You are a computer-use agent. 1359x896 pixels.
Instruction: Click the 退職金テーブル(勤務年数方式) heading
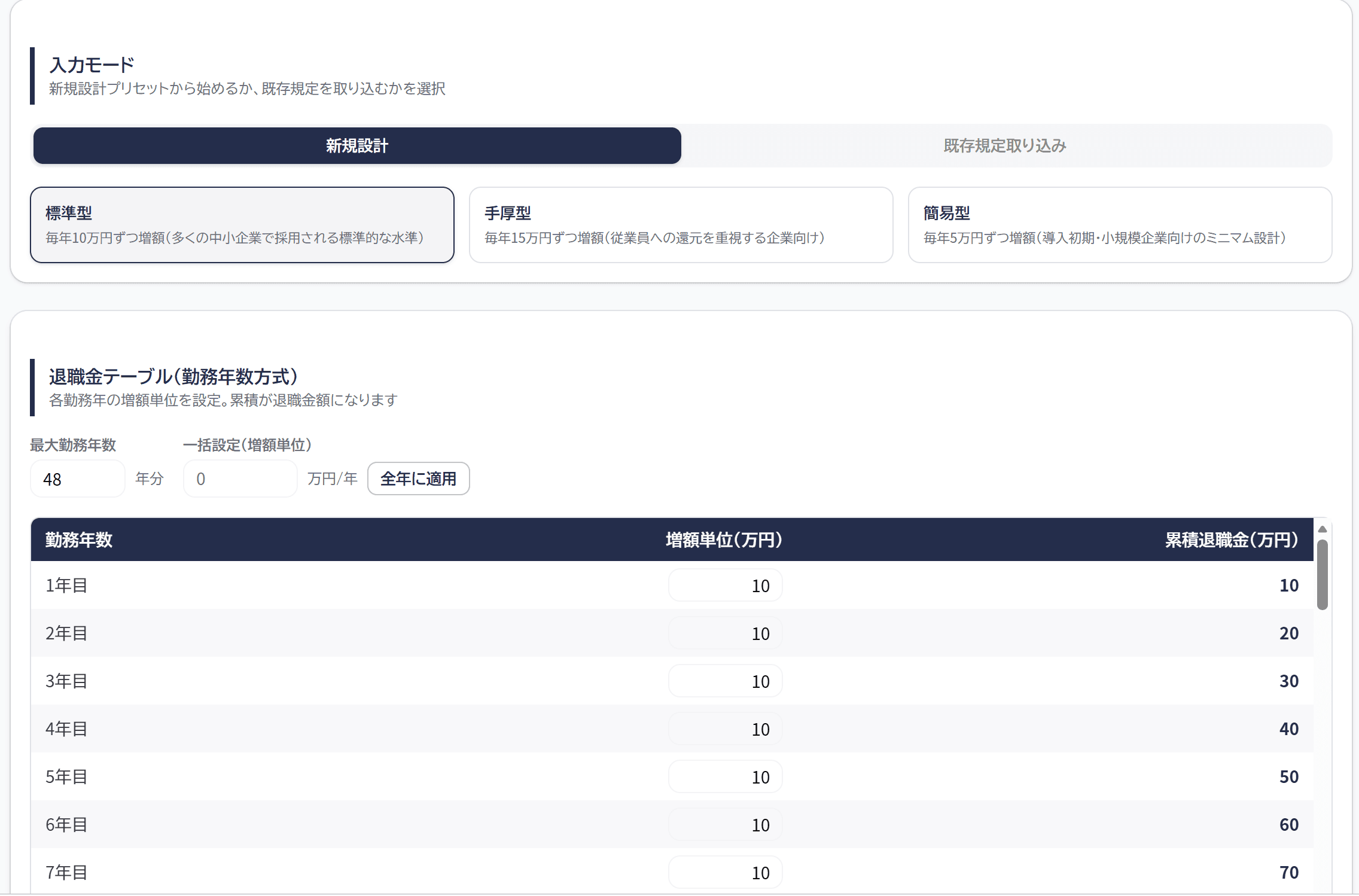click(173, 376)
